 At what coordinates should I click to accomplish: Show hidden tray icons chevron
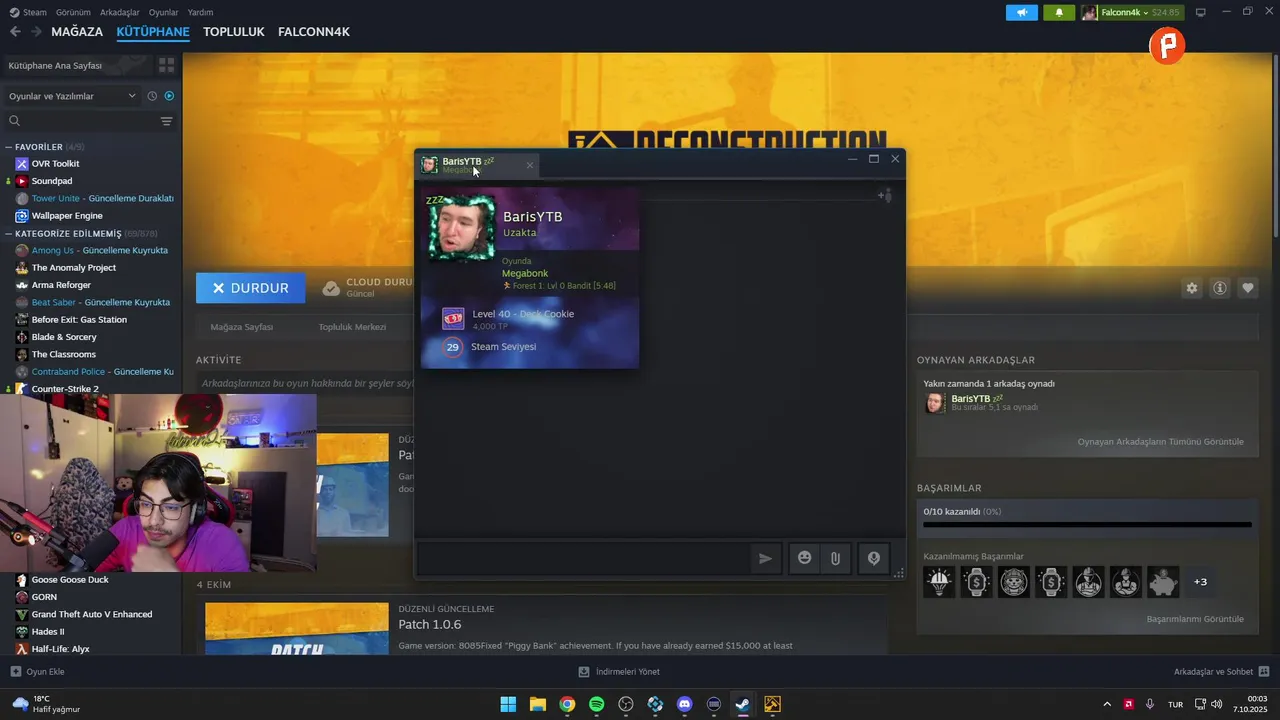click(x=1106, y=704)
